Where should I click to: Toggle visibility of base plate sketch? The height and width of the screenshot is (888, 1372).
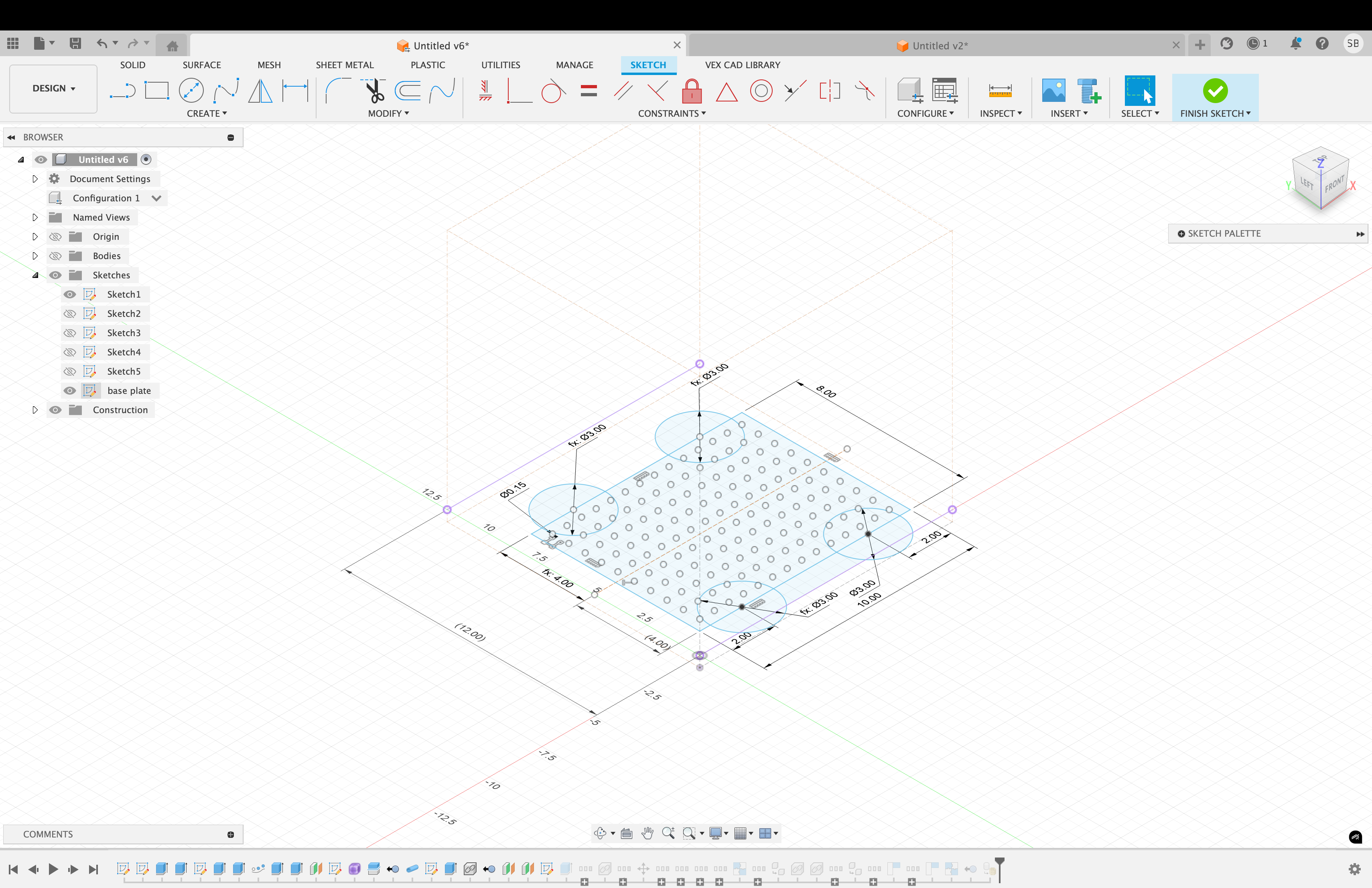click(x=70, y=391)
